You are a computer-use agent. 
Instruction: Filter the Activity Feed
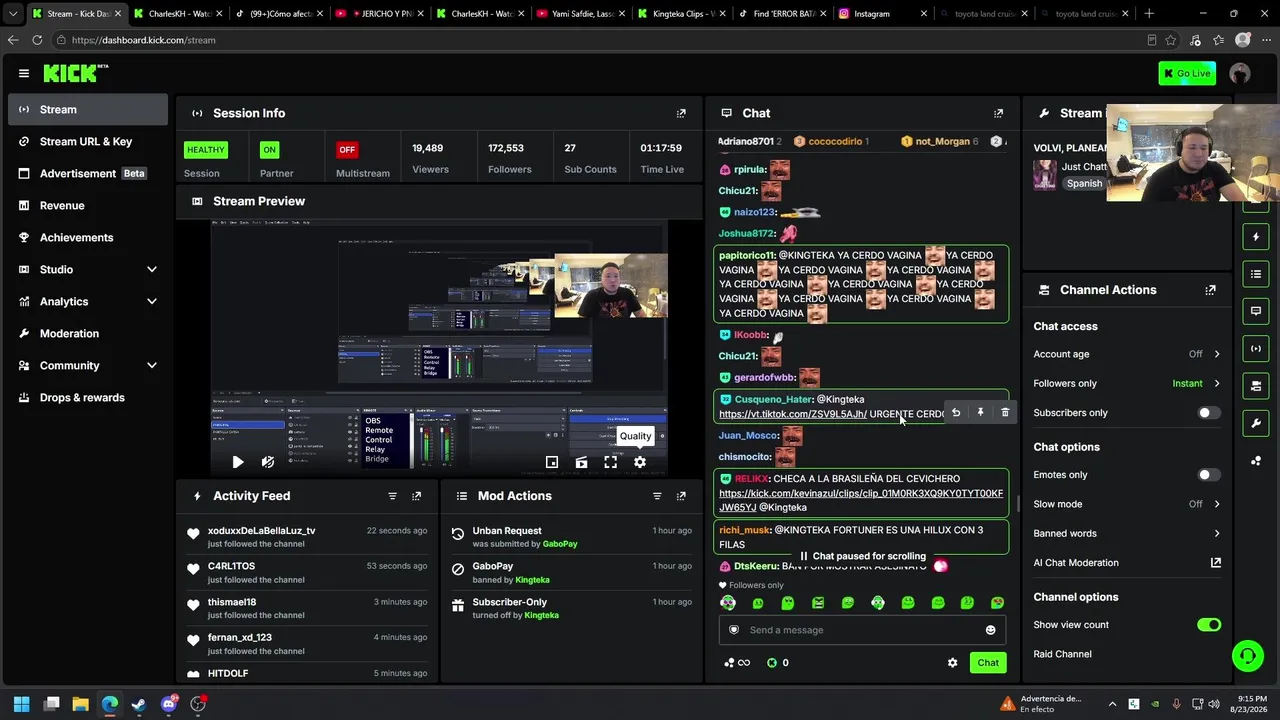point(392,496)
